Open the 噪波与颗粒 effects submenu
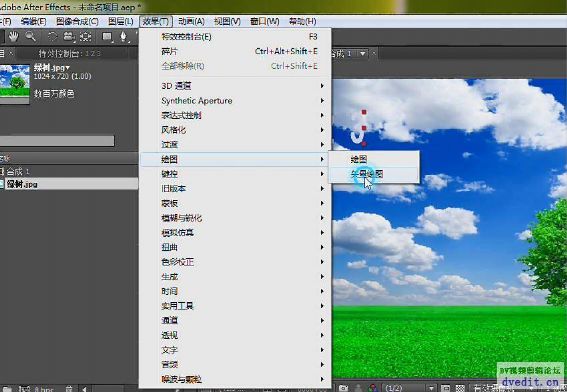Screen dimensions: 567x392 point(235,379)
